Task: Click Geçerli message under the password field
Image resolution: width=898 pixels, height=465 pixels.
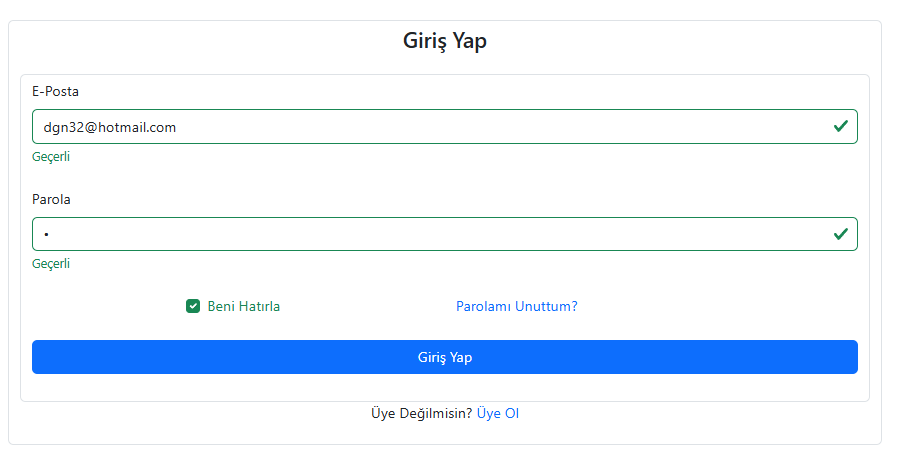Action: point(51,264)
